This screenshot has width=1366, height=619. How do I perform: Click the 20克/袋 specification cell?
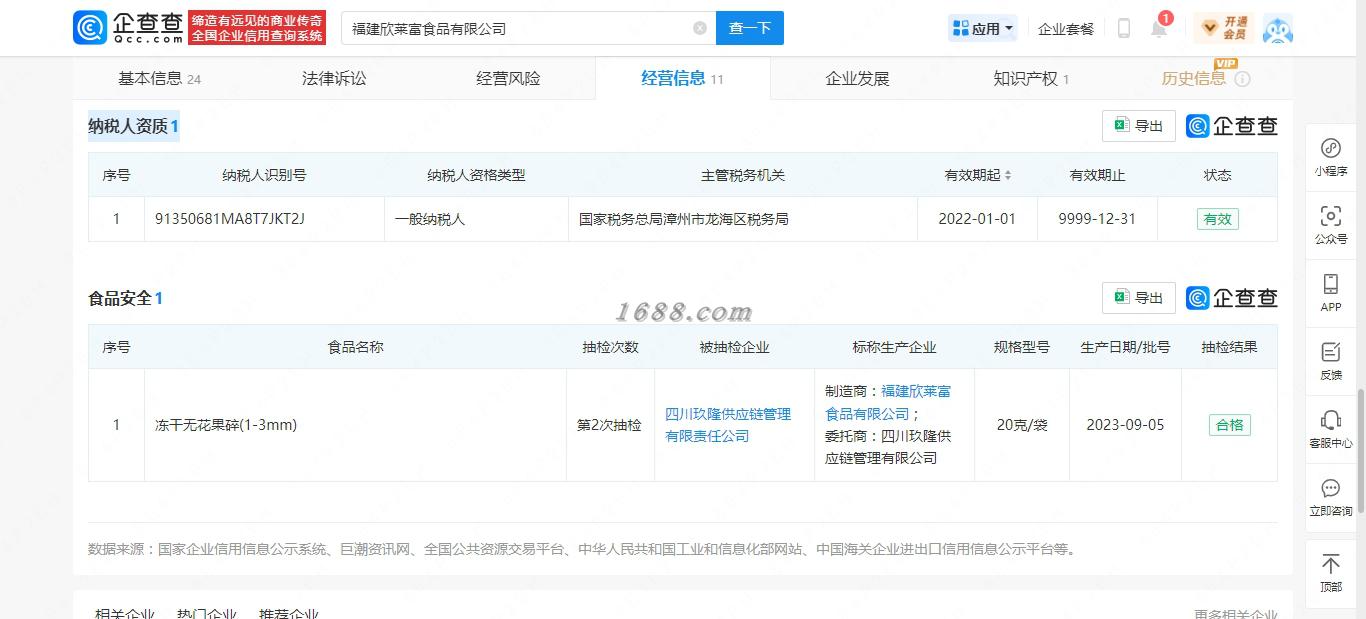(1022, 425)
